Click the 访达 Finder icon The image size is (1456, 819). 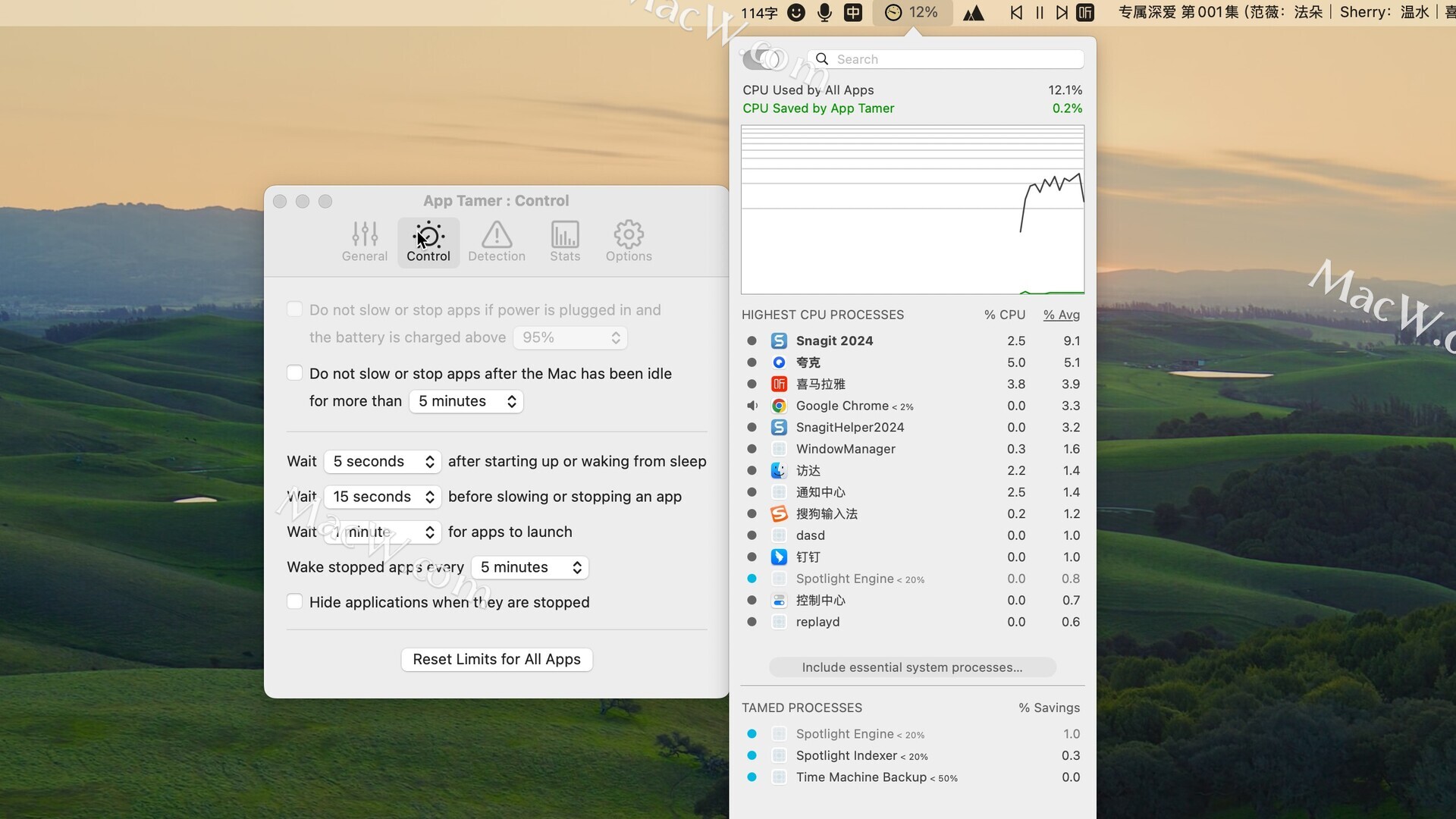pyautogui.click(x=779, y=471)
